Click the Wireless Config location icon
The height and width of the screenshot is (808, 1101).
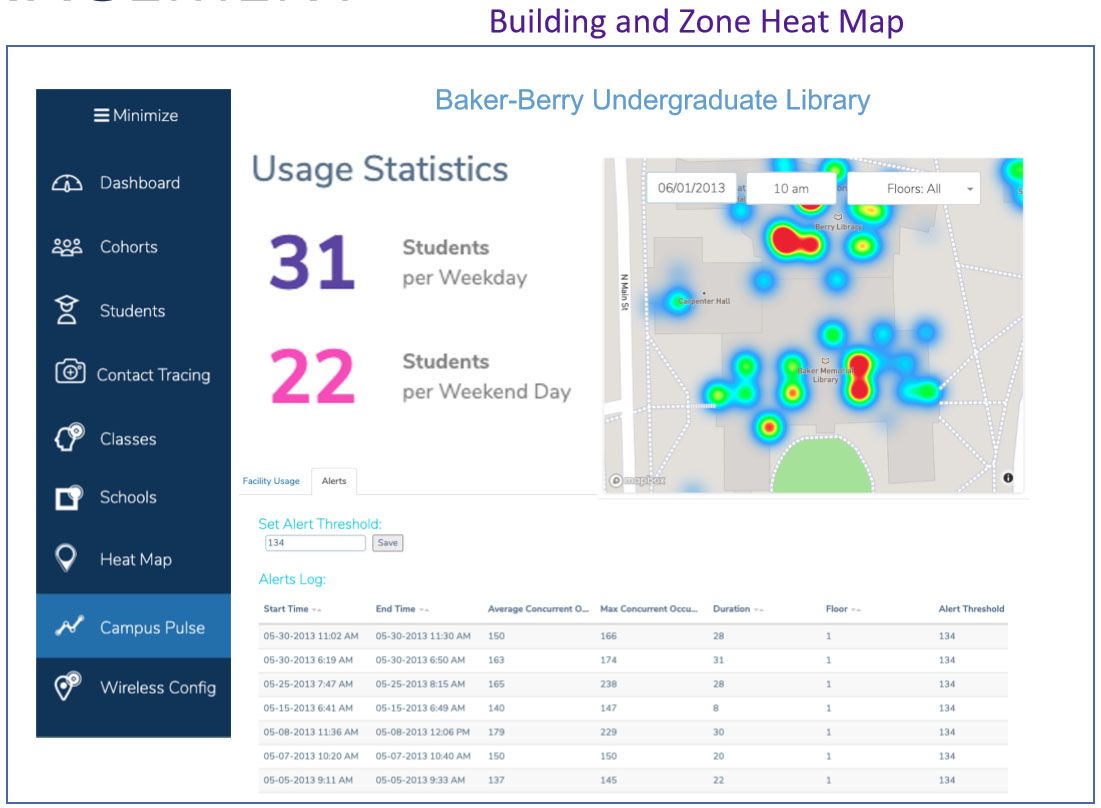[67, 687]
